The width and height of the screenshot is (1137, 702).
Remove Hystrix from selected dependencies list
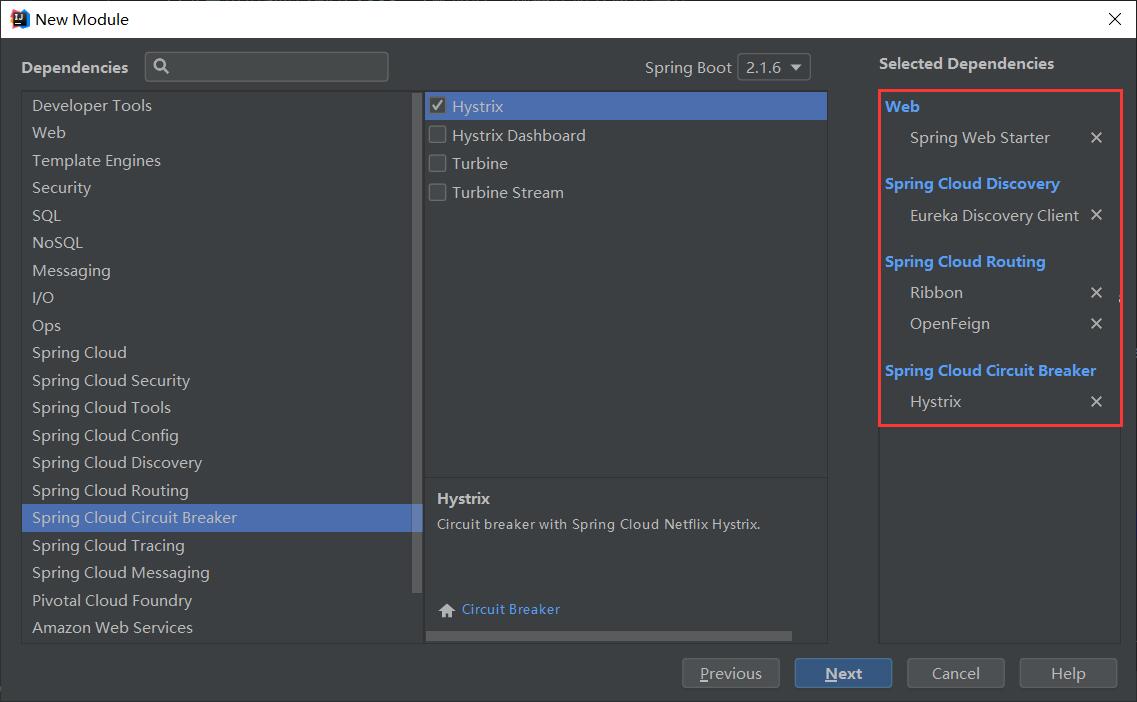1096,401
